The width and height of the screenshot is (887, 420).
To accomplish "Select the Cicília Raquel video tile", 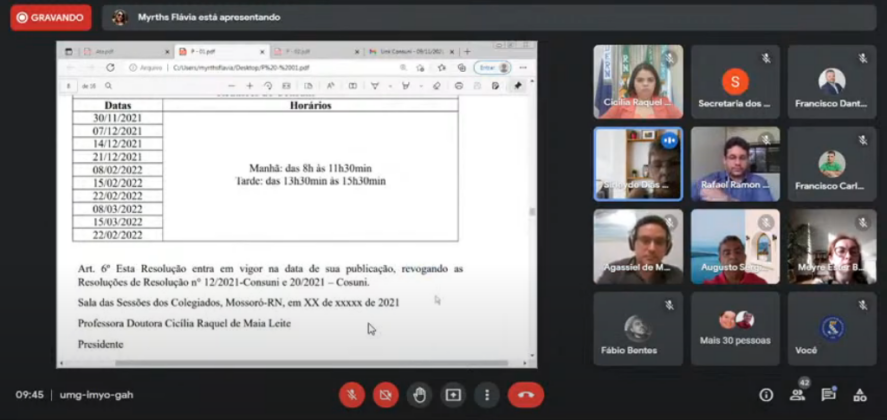I will [x=638, y=81].
